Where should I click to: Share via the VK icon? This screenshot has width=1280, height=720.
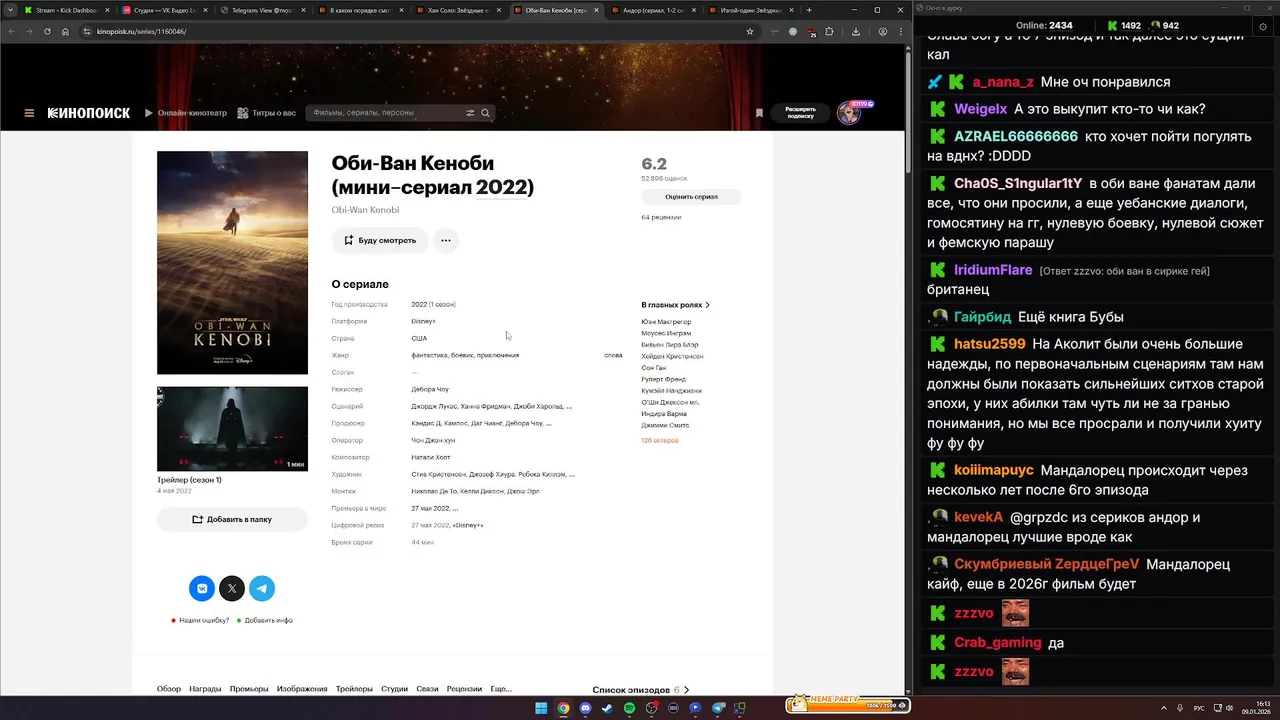click(202, 589)
